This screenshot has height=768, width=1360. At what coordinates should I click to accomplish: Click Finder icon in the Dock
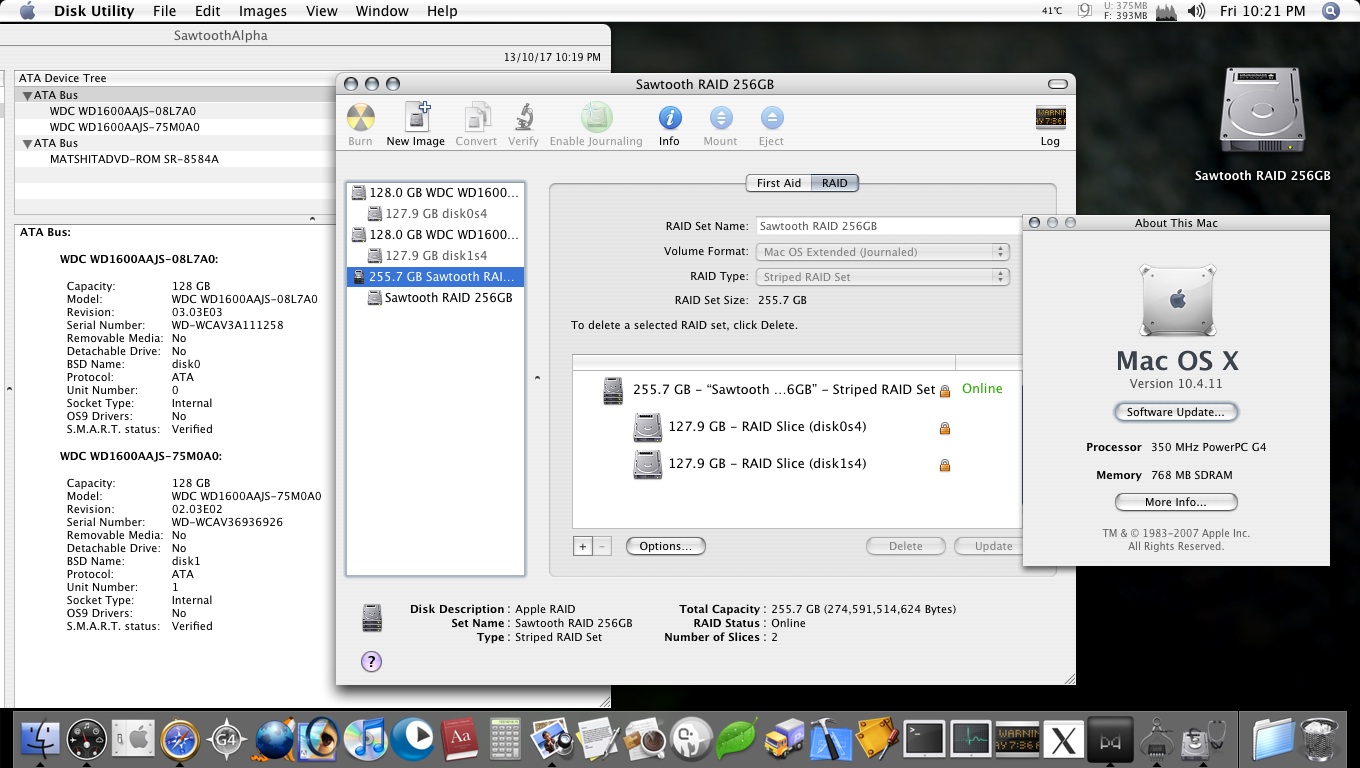(40, 740)
